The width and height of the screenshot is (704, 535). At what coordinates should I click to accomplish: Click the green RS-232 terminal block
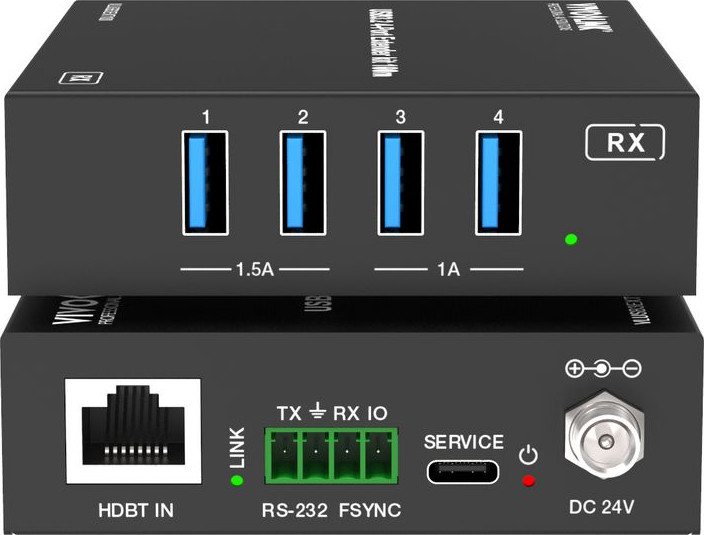pyautogui.click(x=331, y=455)
